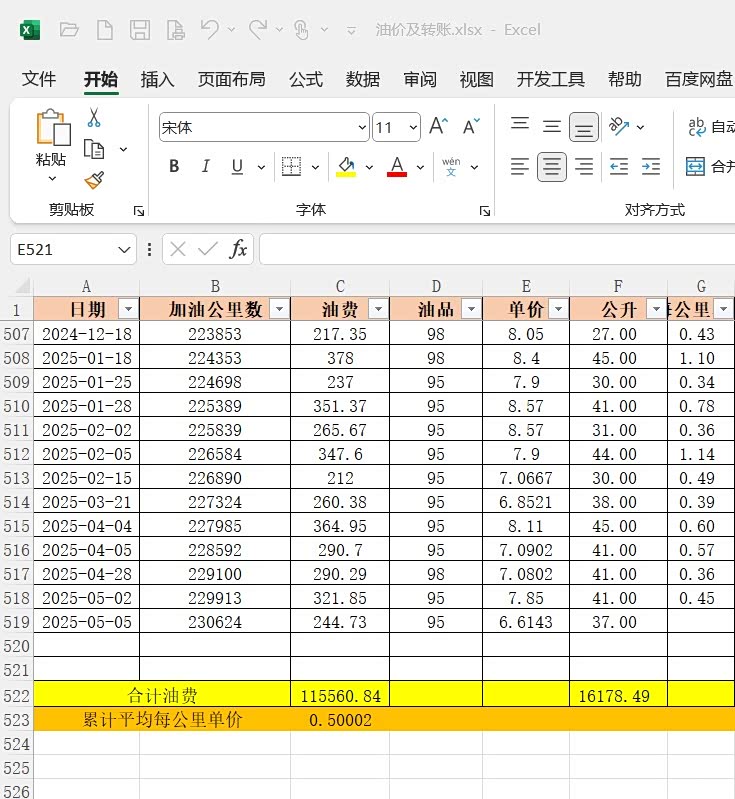
Task: Toggle center horizontal alignment
Action: tap(551, 167)
